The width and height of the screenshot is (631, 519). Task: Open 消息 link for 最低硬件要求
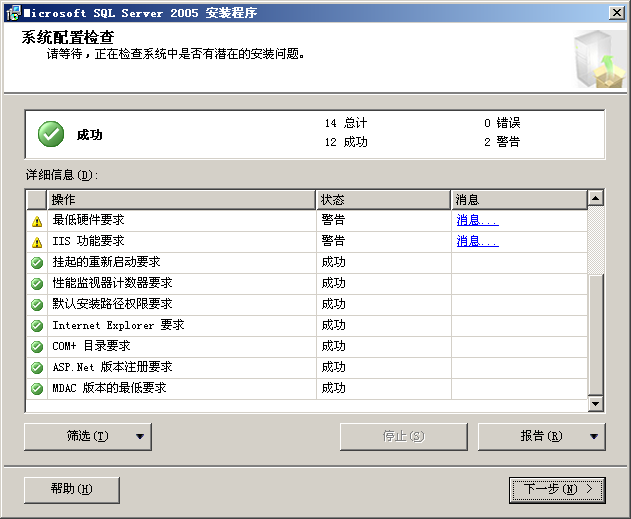click(x=477, y=220)
